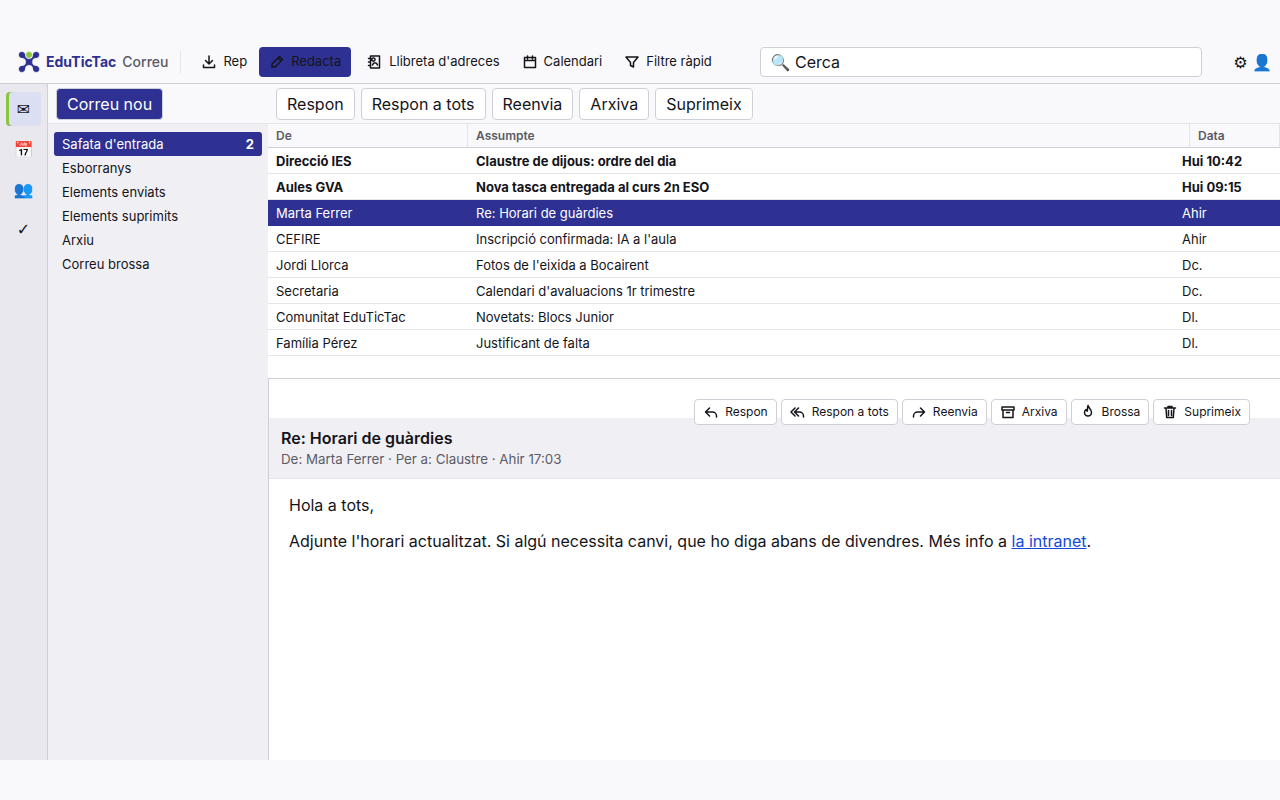The width and height of the screenshot is (1280, 800).
Task: Open 'Inscripció confirmada: IA a l'aula' email
Action: (774, 239)
